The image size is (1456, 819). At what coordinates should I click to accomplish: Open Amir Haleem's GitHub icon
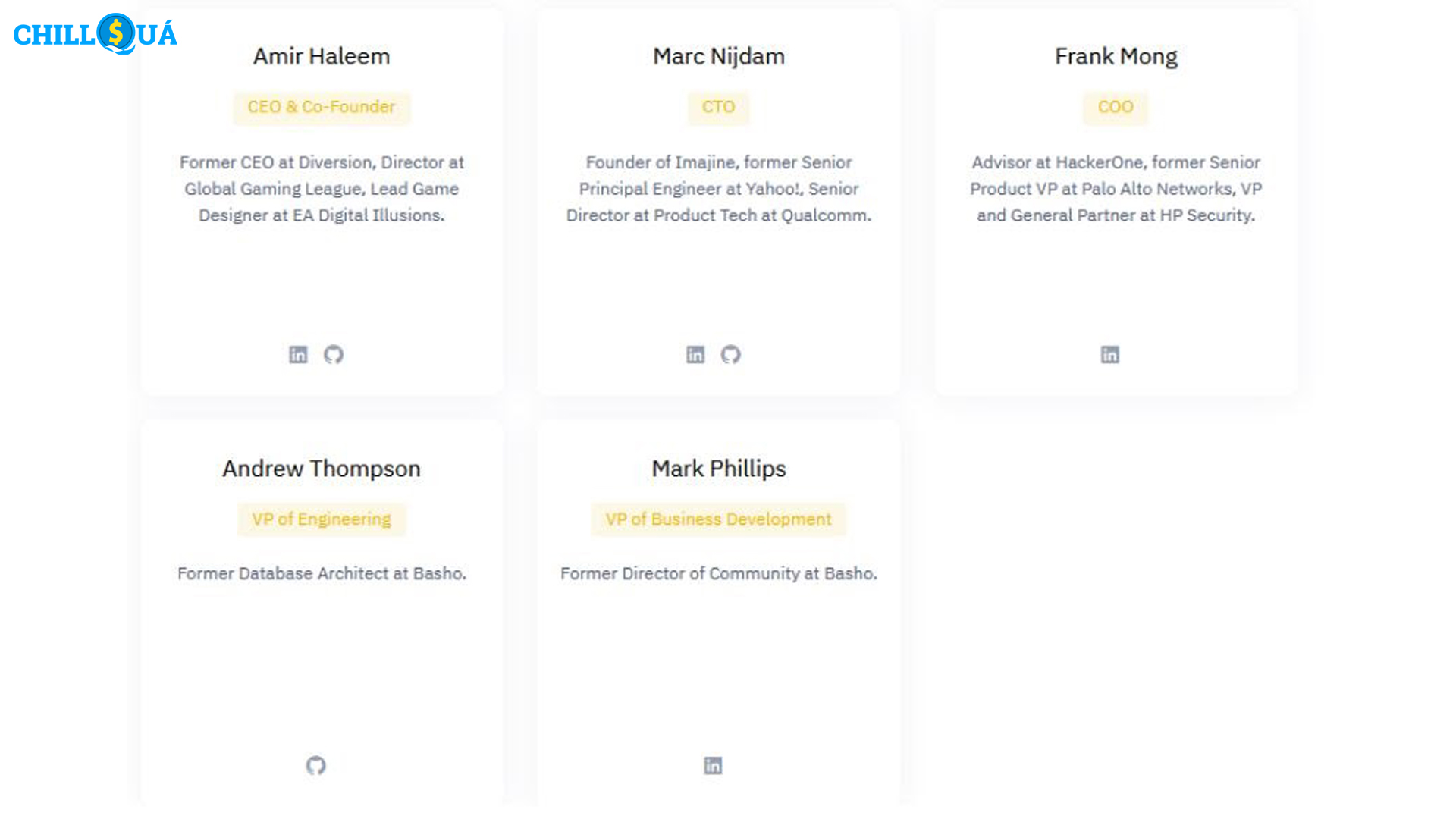[x=334, y=355]
